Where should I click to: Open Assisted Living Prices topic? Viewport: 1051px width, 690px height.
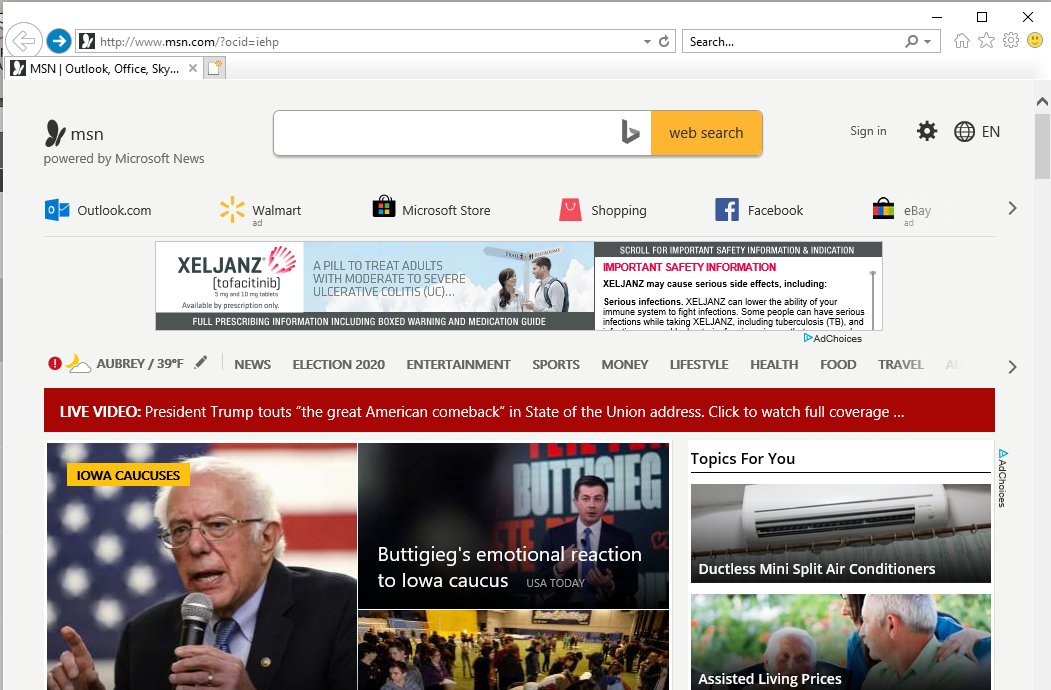point(841,642)
